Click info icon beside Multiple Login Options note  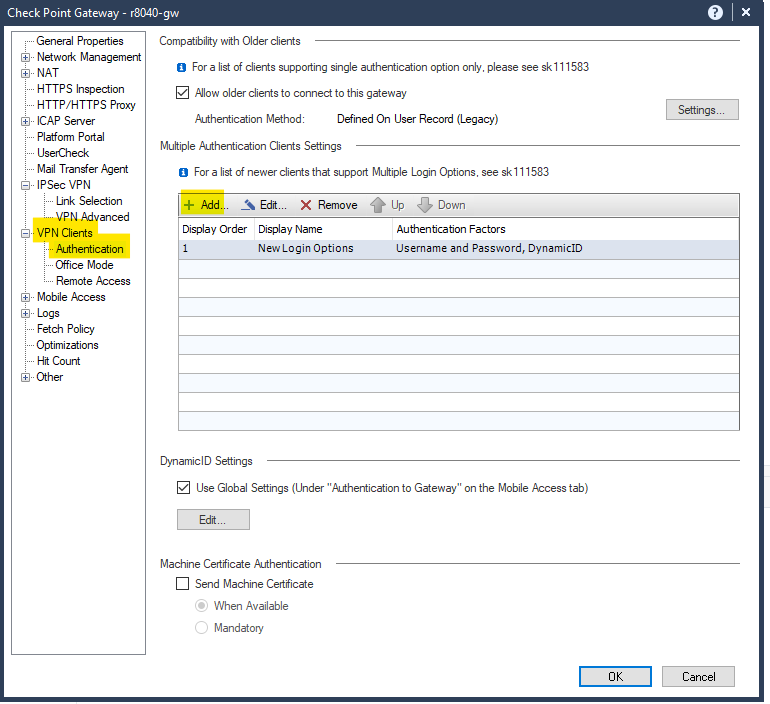183,172
